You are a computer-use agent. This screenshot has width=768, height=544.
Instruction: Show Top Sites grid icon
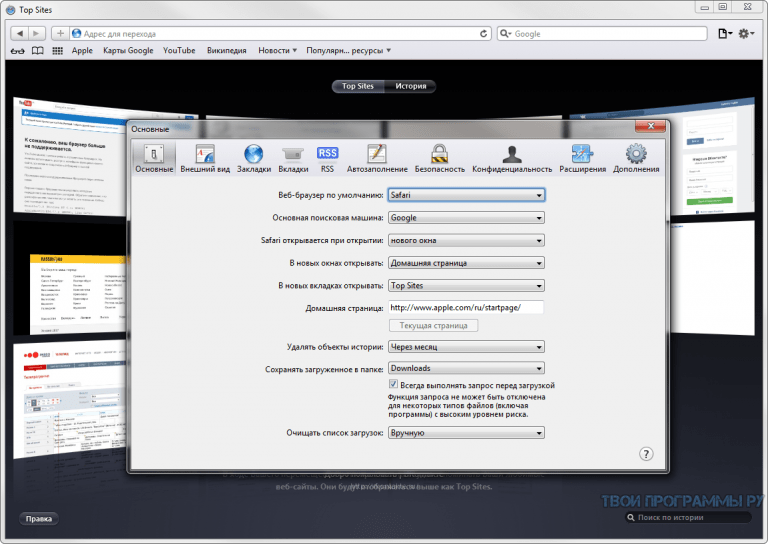click(x=57, y=50)
